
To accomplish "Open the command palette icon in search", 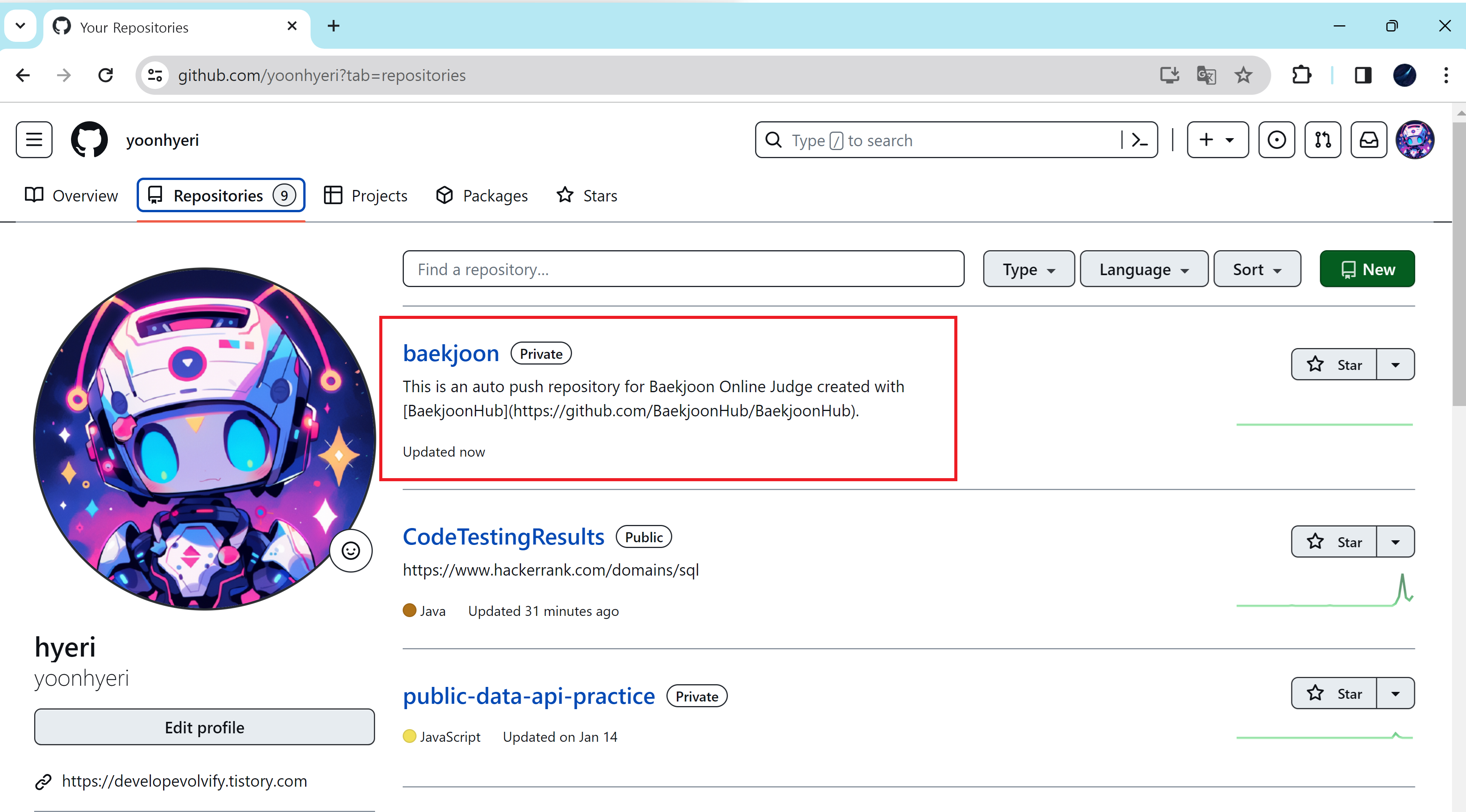I will [x=1140, y=140].
